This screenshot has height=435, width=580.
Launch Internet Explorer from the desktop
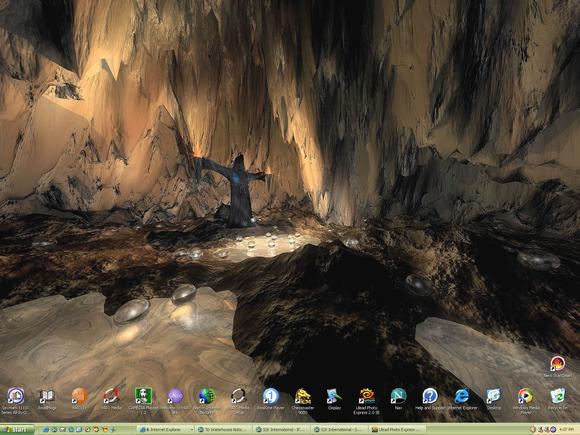coord(462,396)
